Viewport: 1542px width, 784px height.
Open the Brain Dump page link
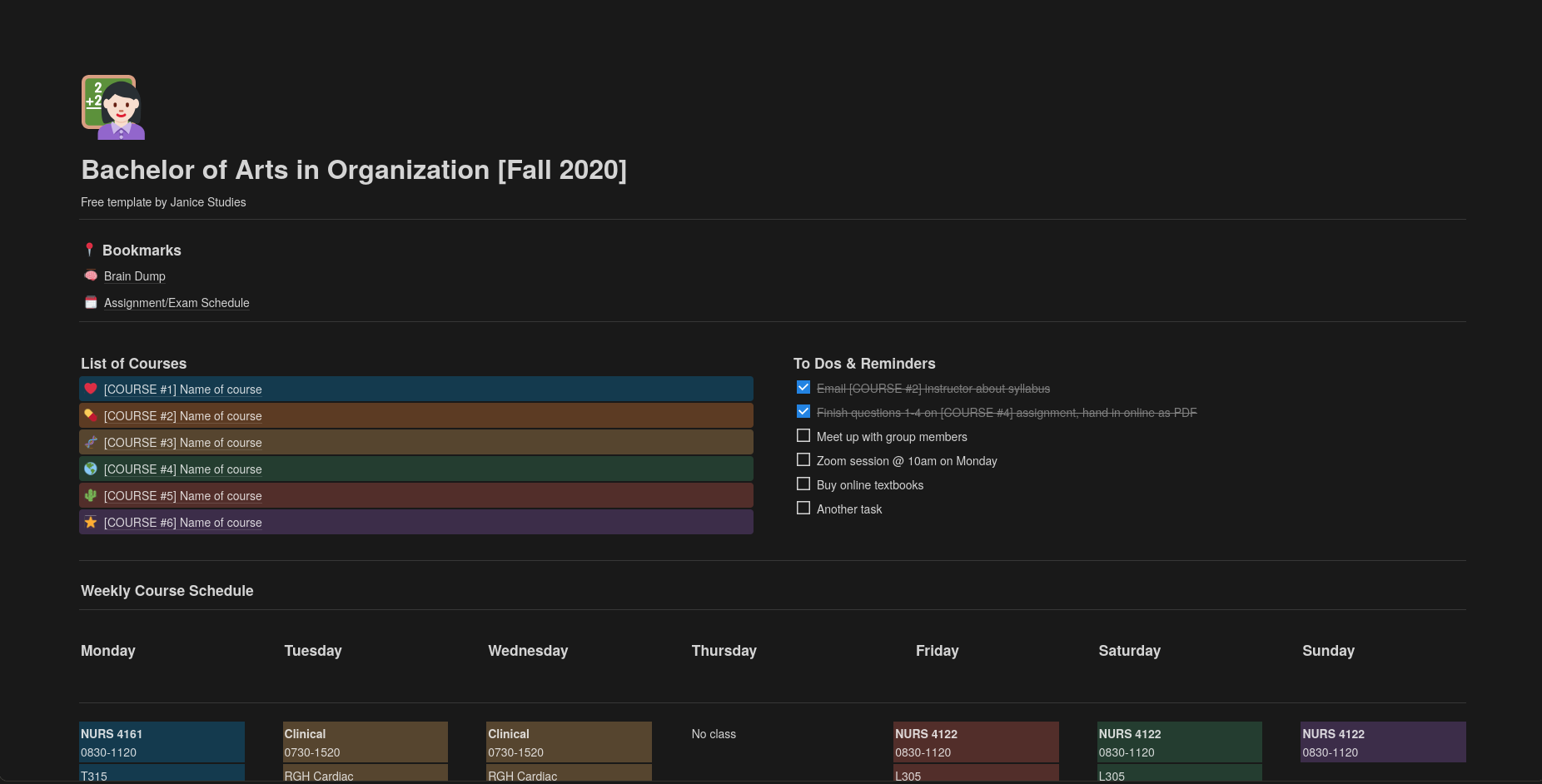tap(135, 276)
